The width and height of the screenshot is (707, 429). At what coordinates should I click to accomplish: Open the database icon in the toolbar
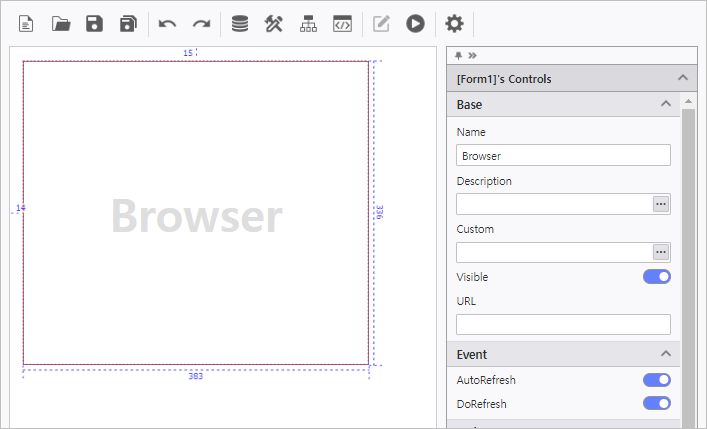tap(240, 24)
